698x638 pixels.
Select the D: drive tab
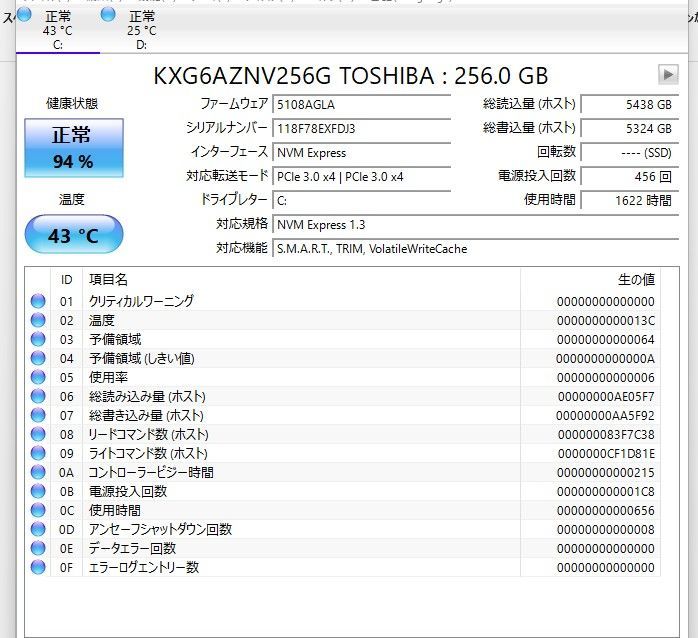coord(142,29)
